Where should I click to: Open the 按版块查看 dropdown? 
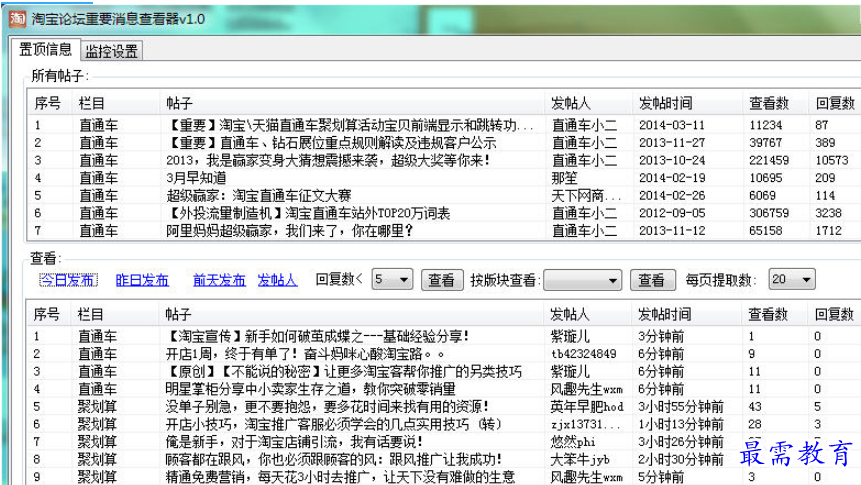[x=583, y=280]
